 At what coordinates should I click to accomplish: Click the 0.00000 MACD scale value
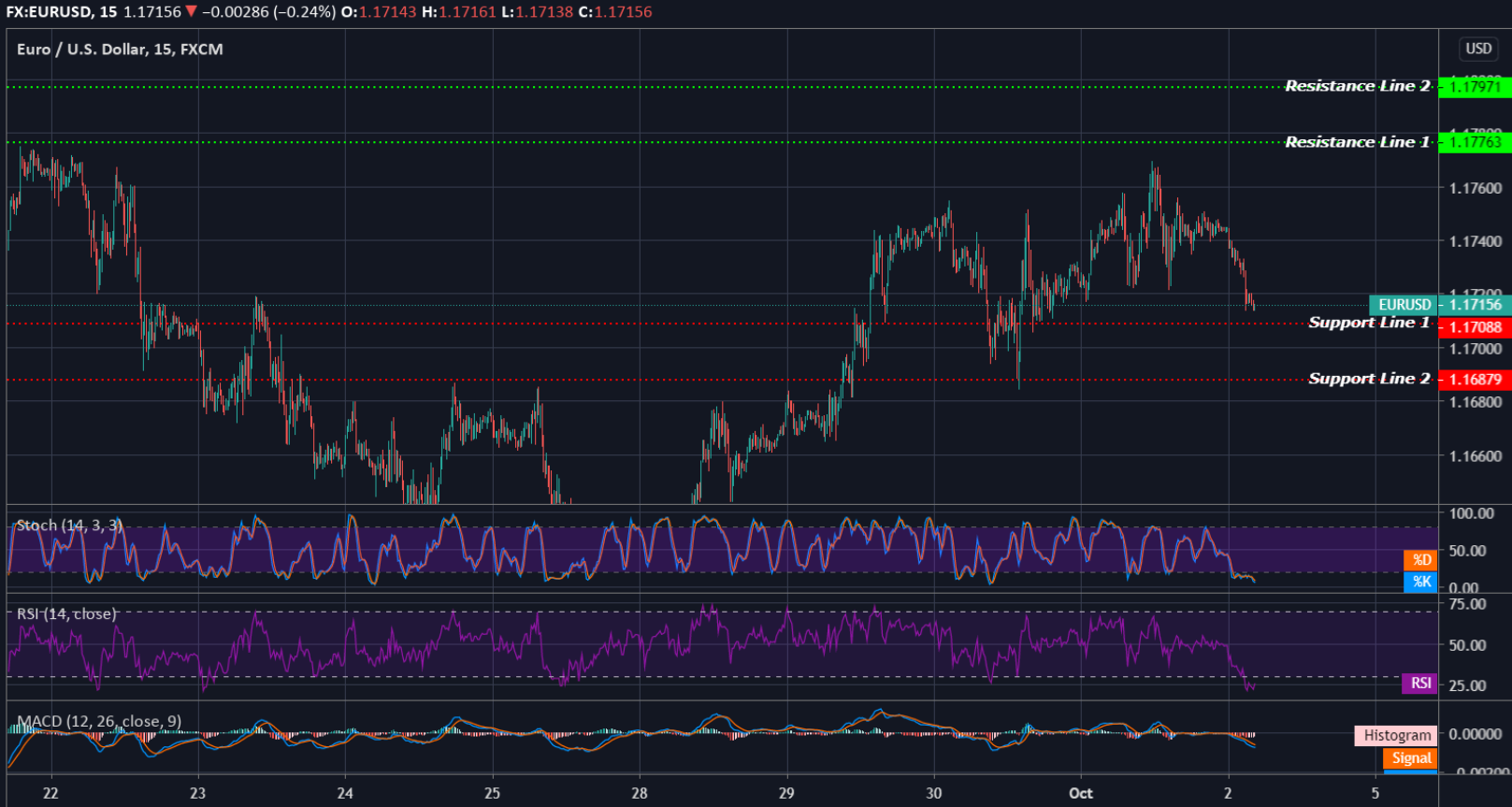tap(1476, 734)
